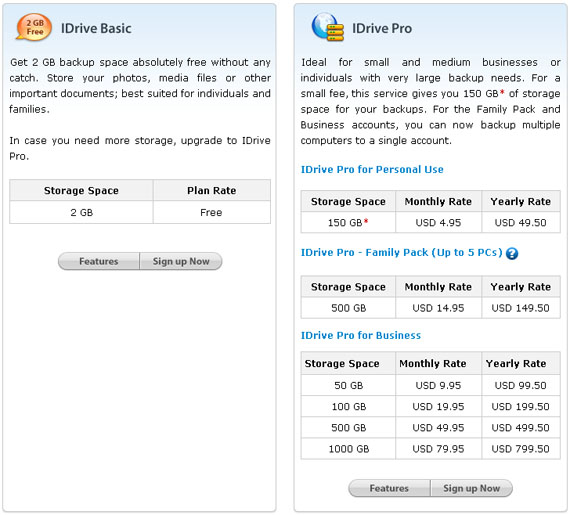Select the USD 99.50 yearly rate
Viewport: 570px width, 515px height.
click(521, 385)
